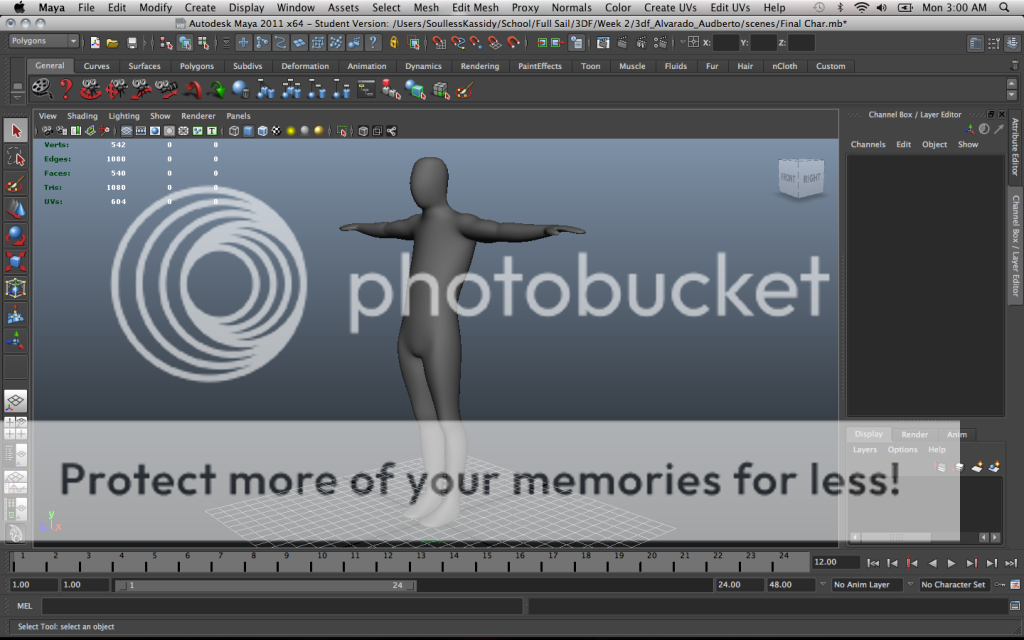The width and height of the screenshot is (1024, 640).
Task: Open the Polygons menu set dropdown
Action: click(44, 42)
